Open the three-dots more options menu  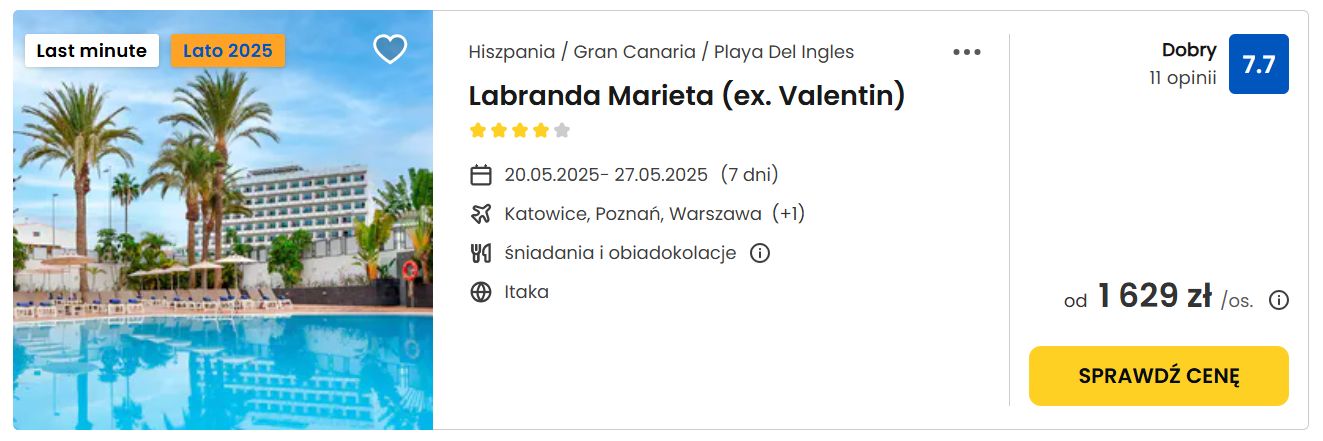(967, 52)
